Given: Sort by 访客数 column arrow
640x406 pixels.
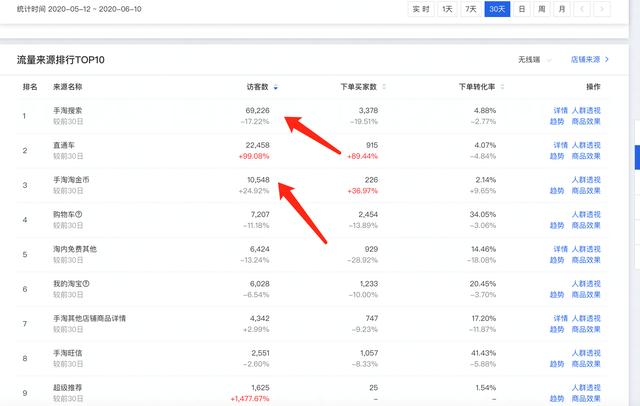Looking at the screenshot, I should (x=276, y=87).
